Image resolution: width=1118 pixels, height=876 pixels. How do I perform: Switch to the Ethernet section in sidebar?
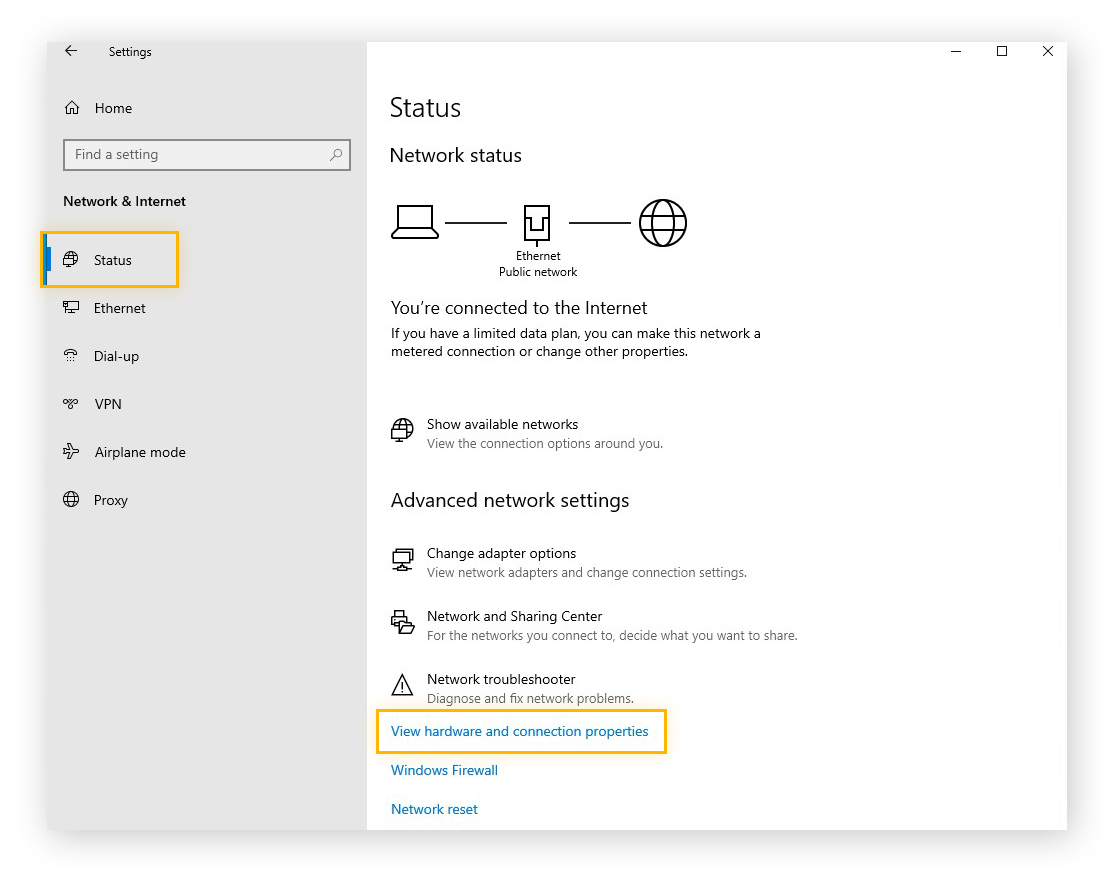coord(117,308)
